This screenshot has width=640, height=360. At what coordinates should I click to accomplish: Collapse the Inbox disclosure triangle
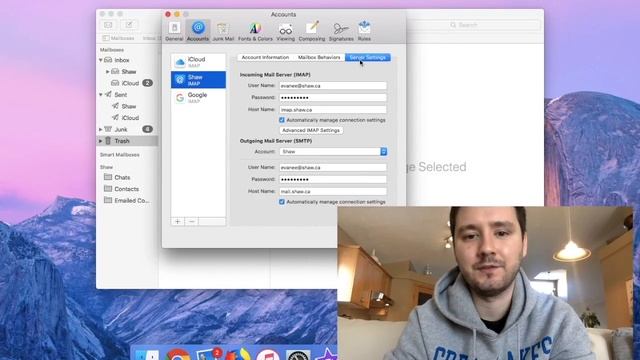point(101,60)
